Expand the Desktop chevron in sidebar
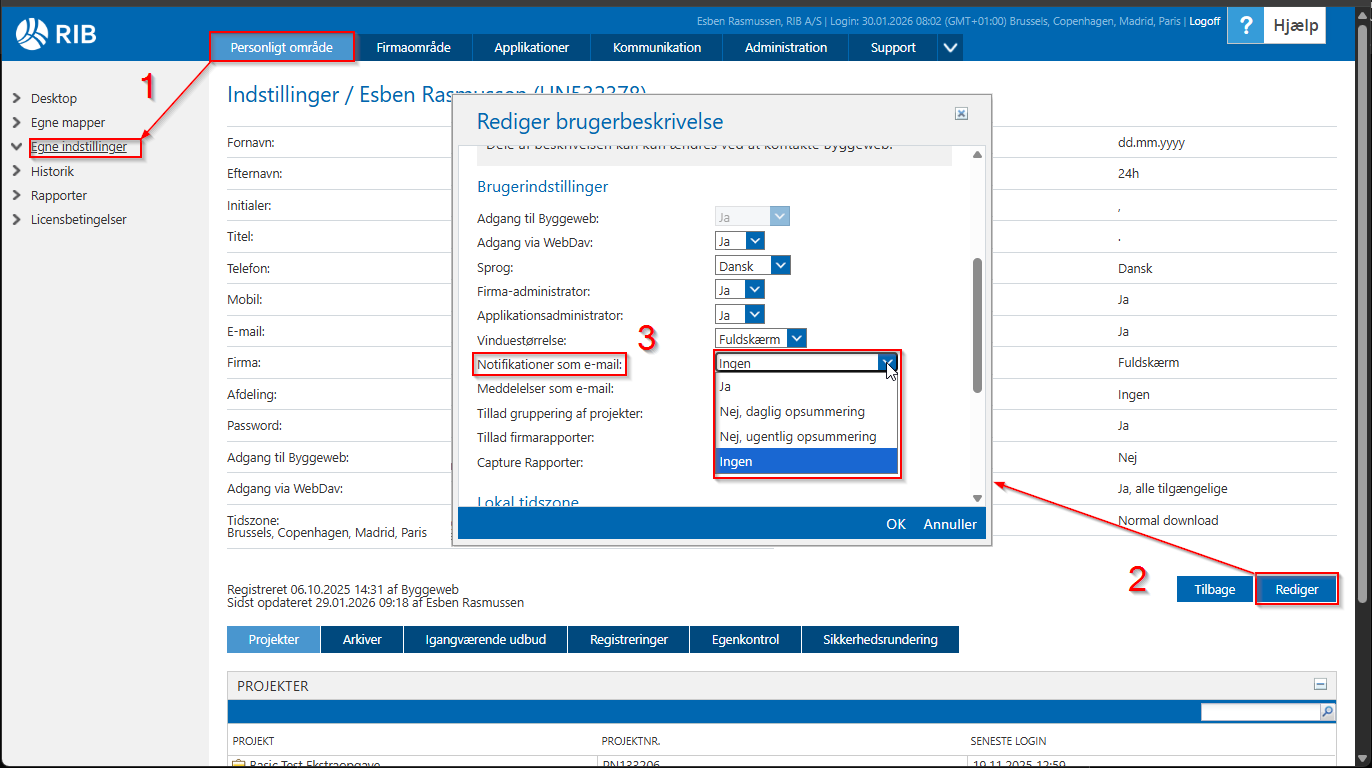The width and height of the screenshot is (1372, 768). 16,98
